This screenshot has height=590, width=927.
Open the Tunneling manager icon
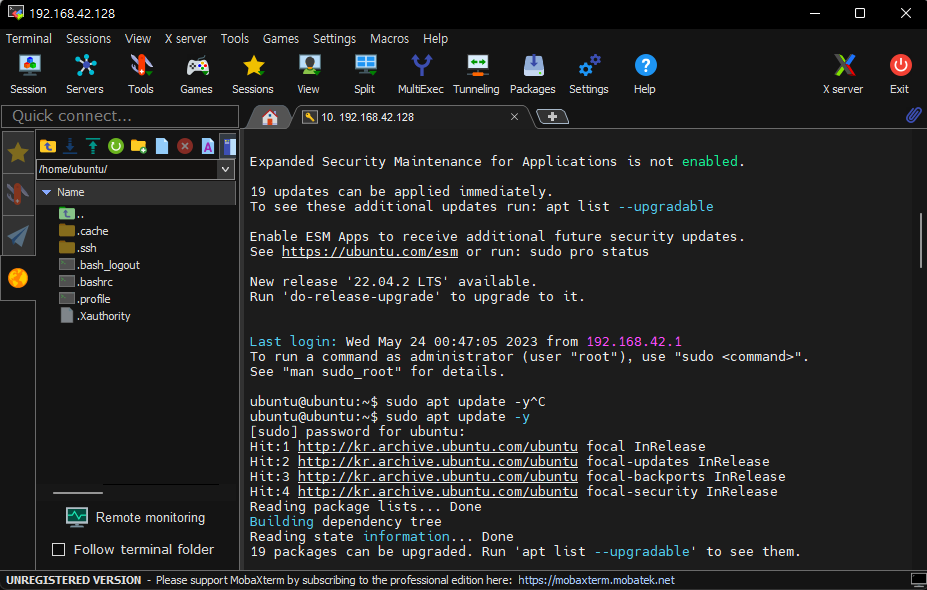click(477, 74)
